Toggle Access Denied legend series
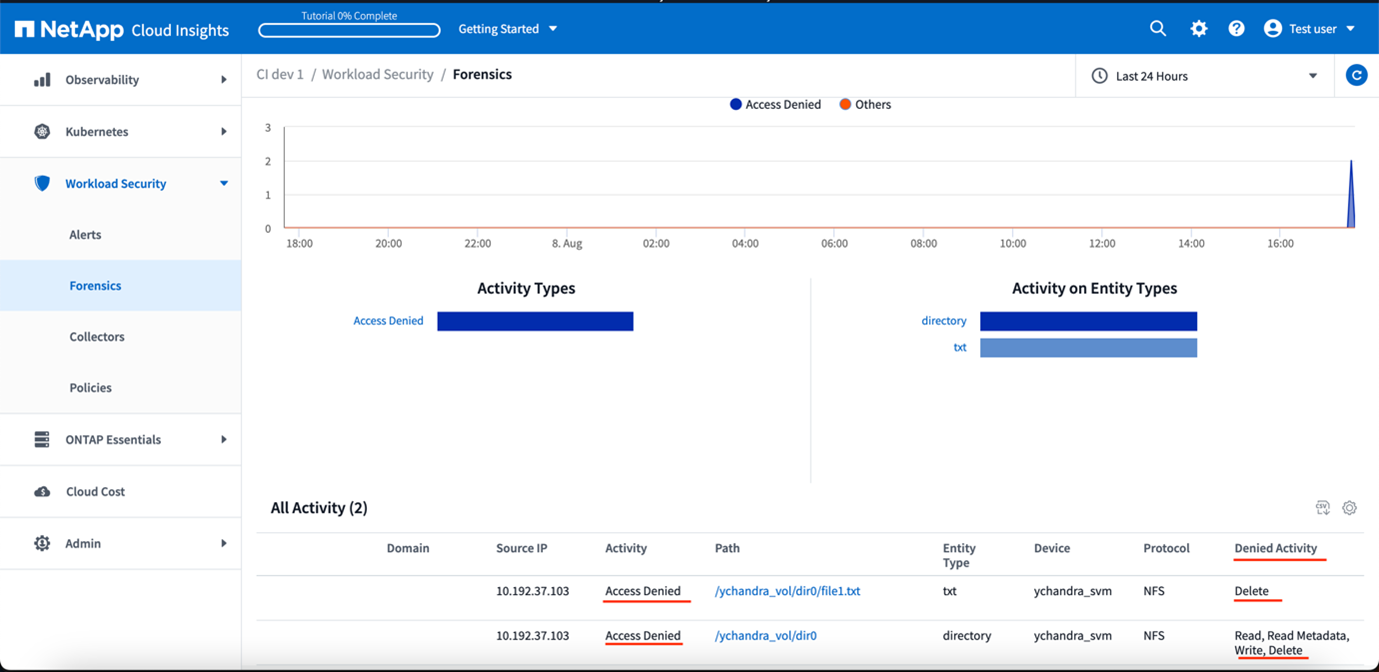Viewport: 1379px width, 672px height. (x=775, y=105)
